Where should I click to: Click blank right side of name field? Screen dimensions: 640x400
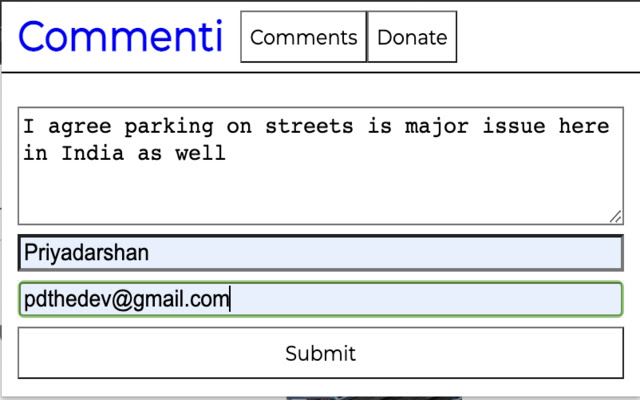coord(450,253)
